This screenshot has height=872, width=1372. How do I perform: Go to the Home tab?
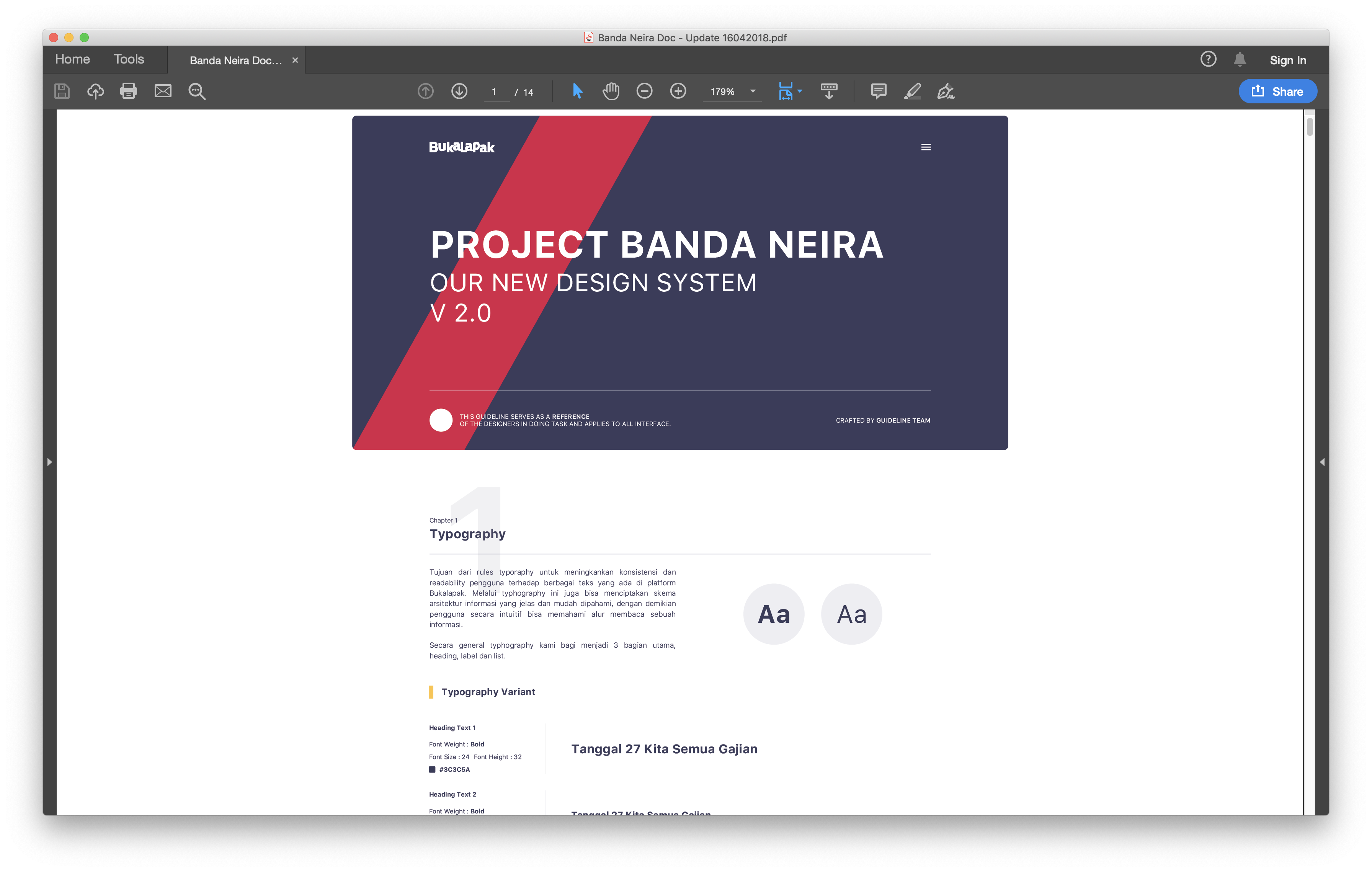click(72, 59)
